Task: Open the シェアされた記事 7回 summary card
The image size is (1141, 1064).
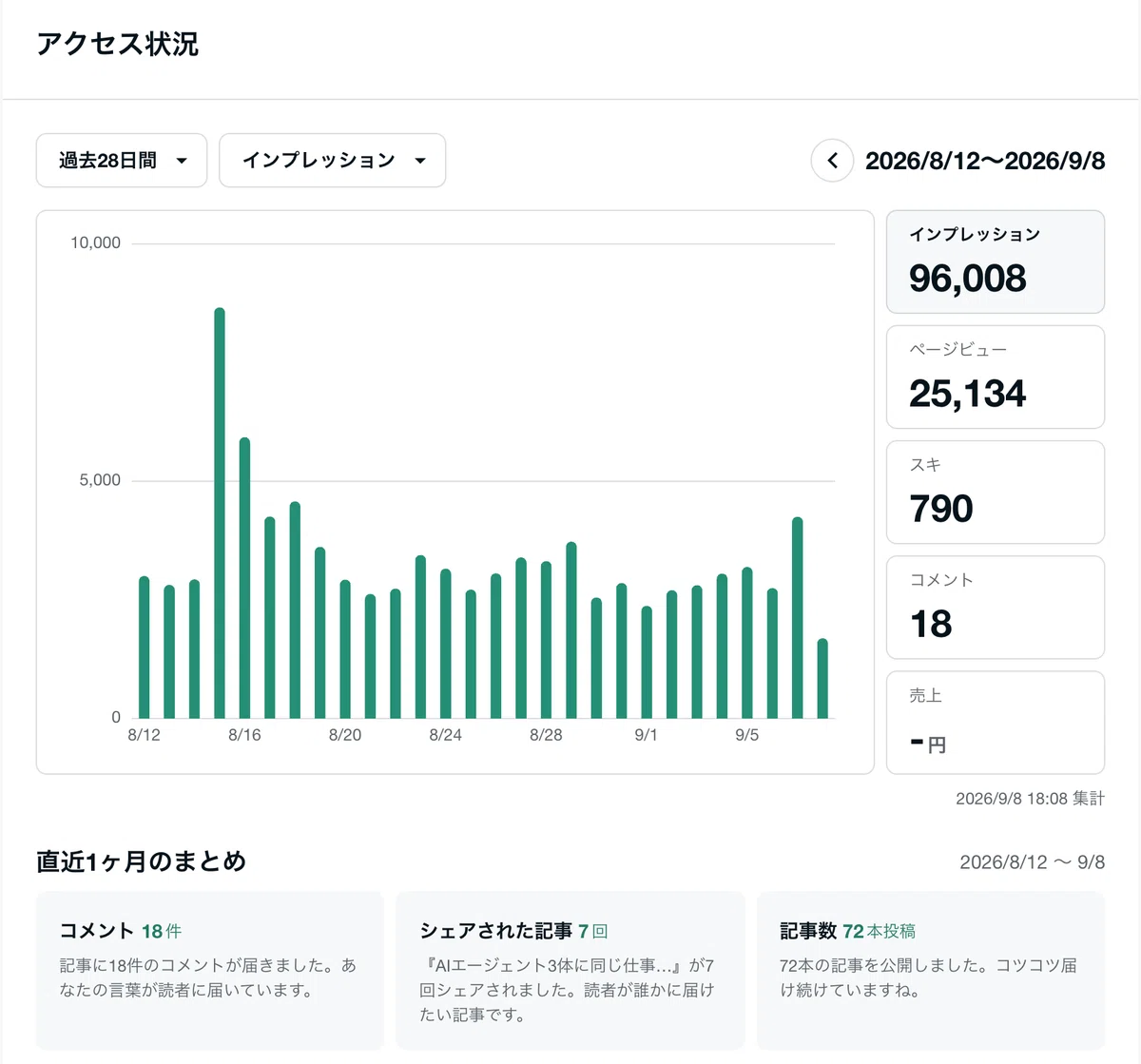Action: coord(570,970)
